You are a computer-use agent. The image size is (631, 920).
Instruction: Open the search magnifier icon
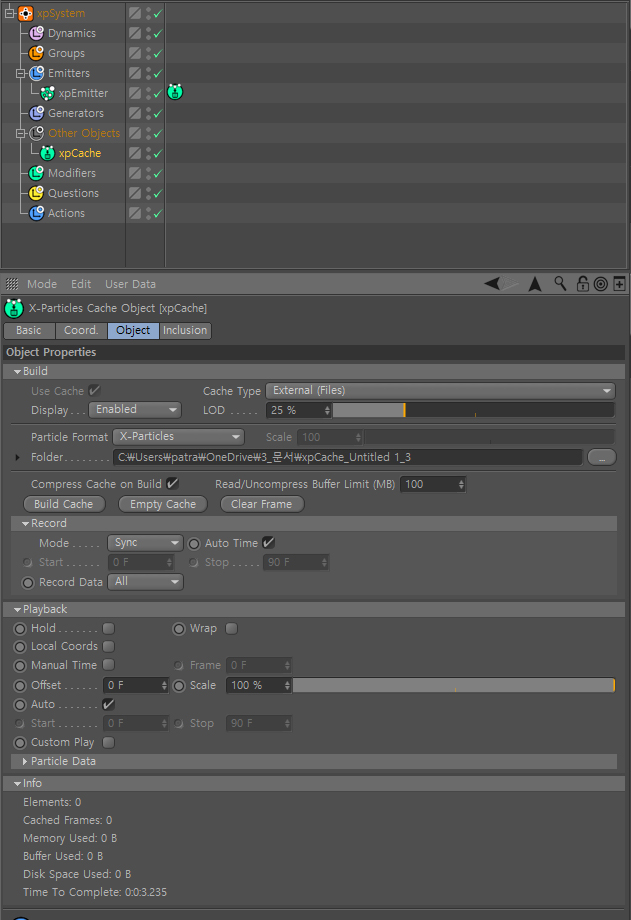pos(561,284)
